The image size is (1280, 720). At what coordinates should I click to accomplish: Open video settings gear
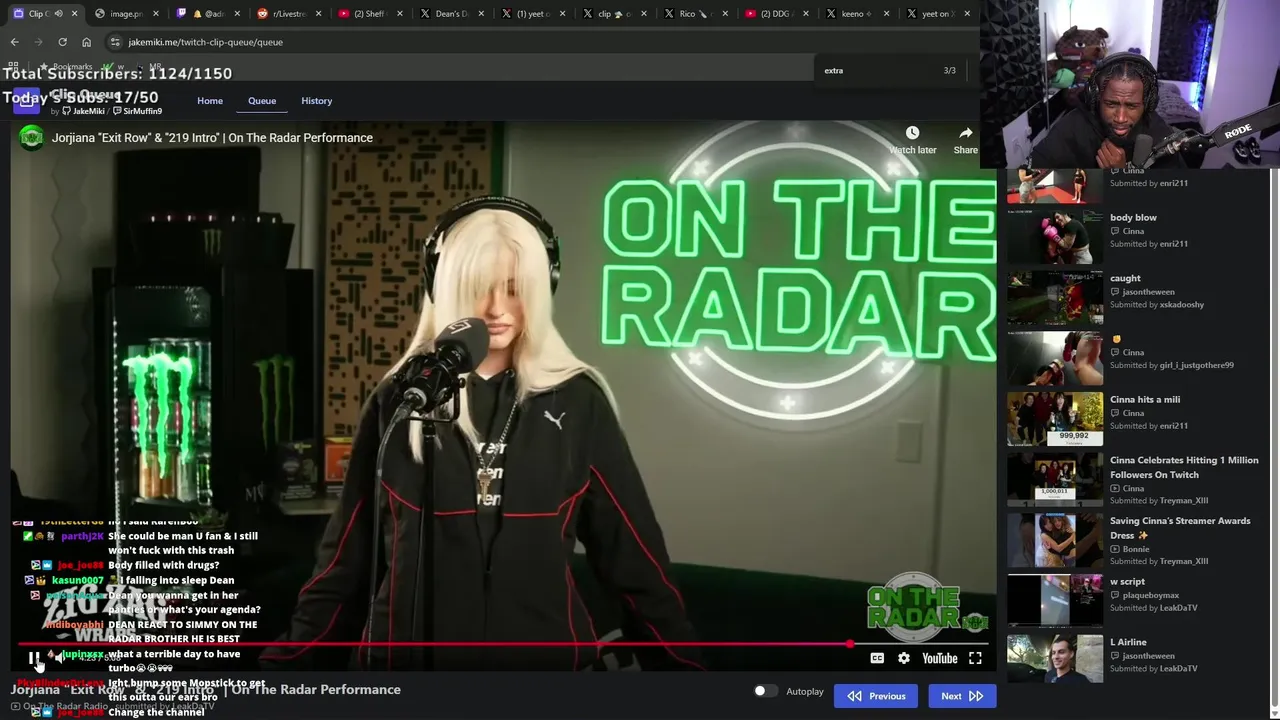pyautogui.click(x=904, y=658)
